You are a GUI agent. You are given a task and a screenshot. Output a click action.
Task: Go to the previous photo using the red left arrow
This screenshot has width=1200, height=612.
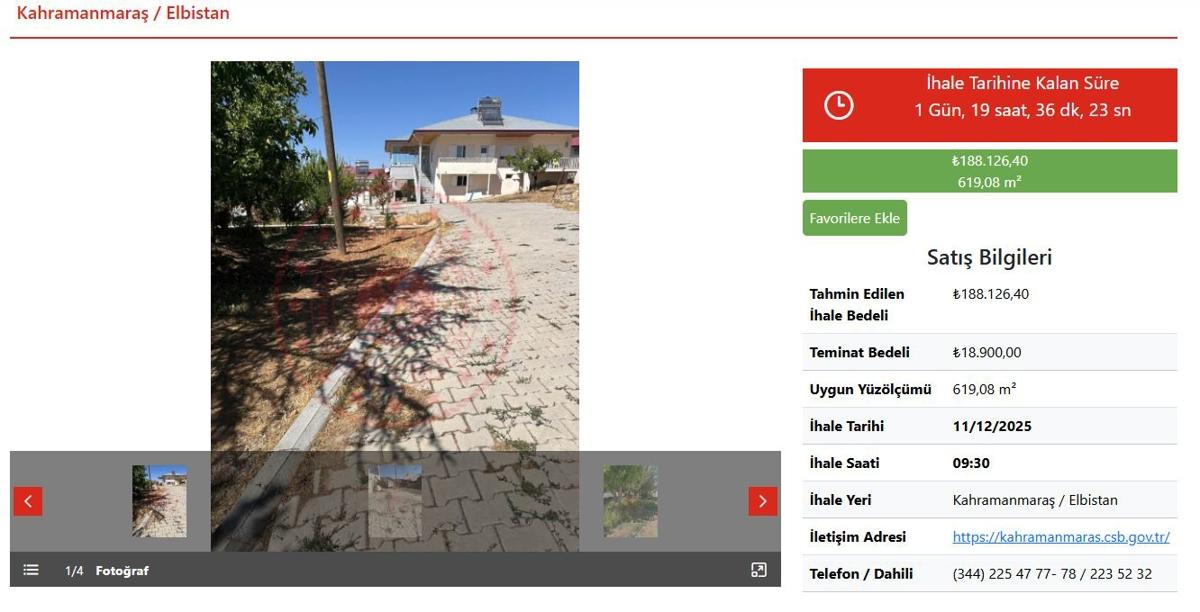28,501
